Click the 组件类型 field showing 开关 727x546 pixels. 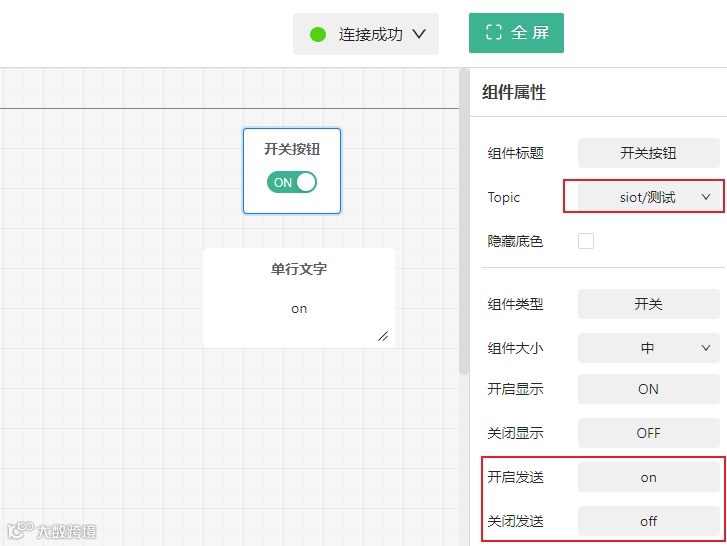coord(649,304)
